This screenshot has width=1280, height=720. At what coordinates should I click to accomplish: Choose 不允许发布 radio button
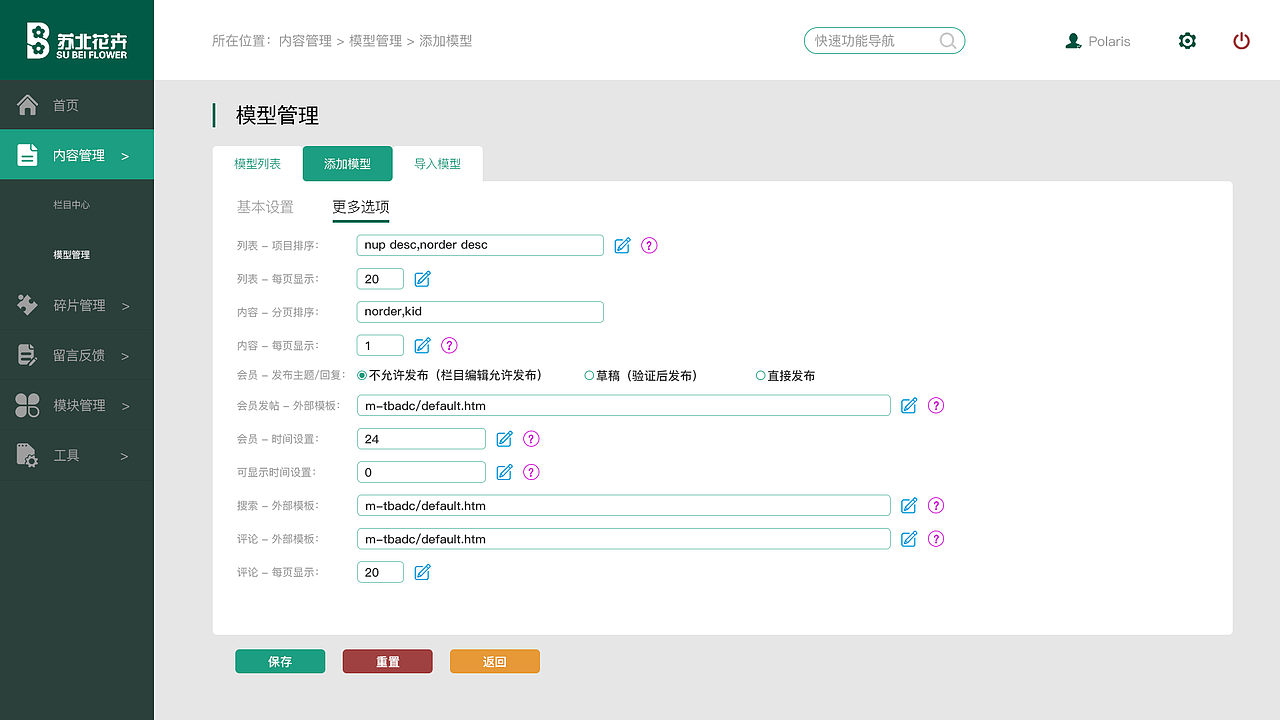pyautogui.click(x=361, y=375)
